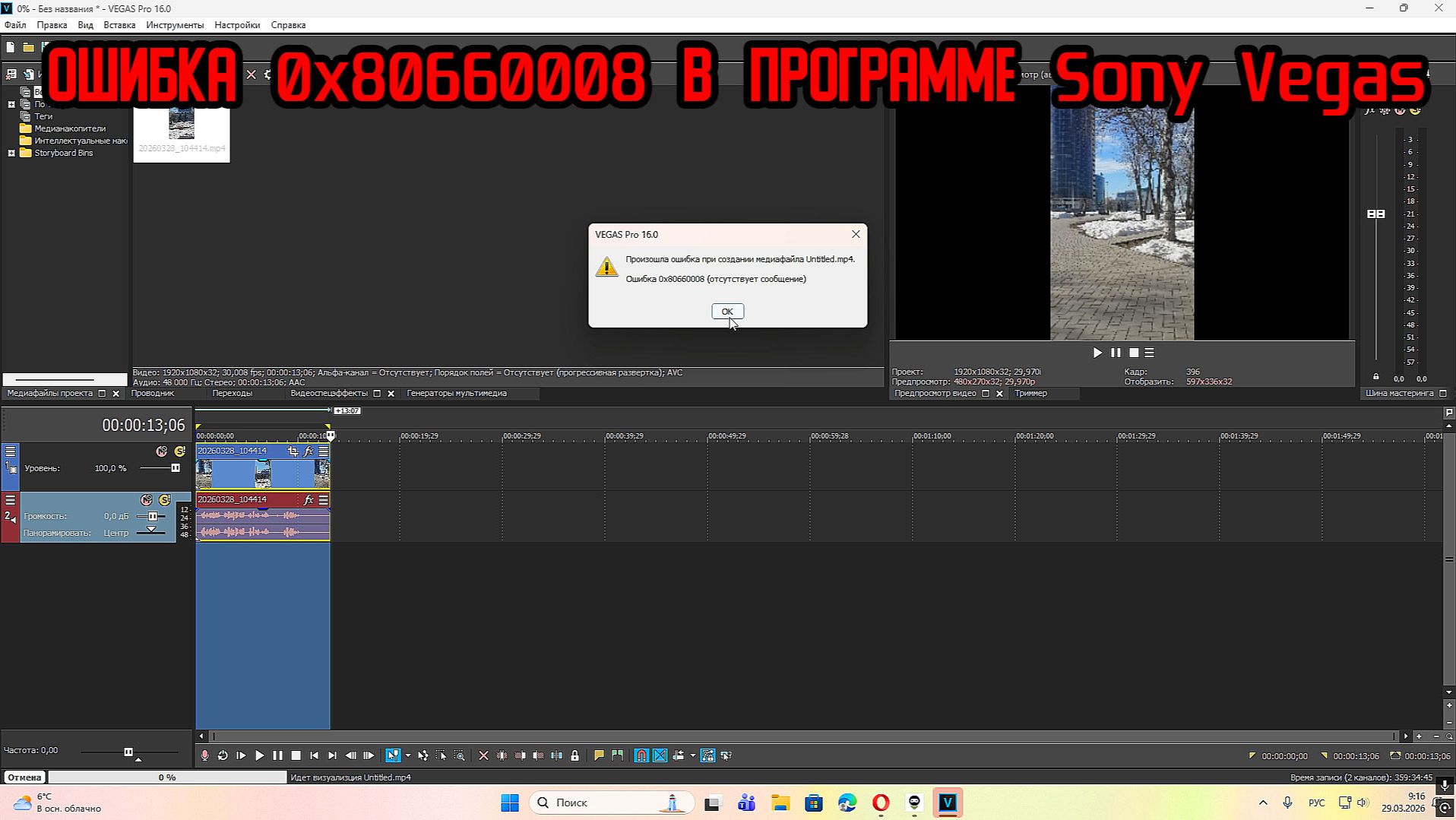This screenshot has height=820, width=1456.
Task: Click the Trim End icon
Action: point(538,755)
